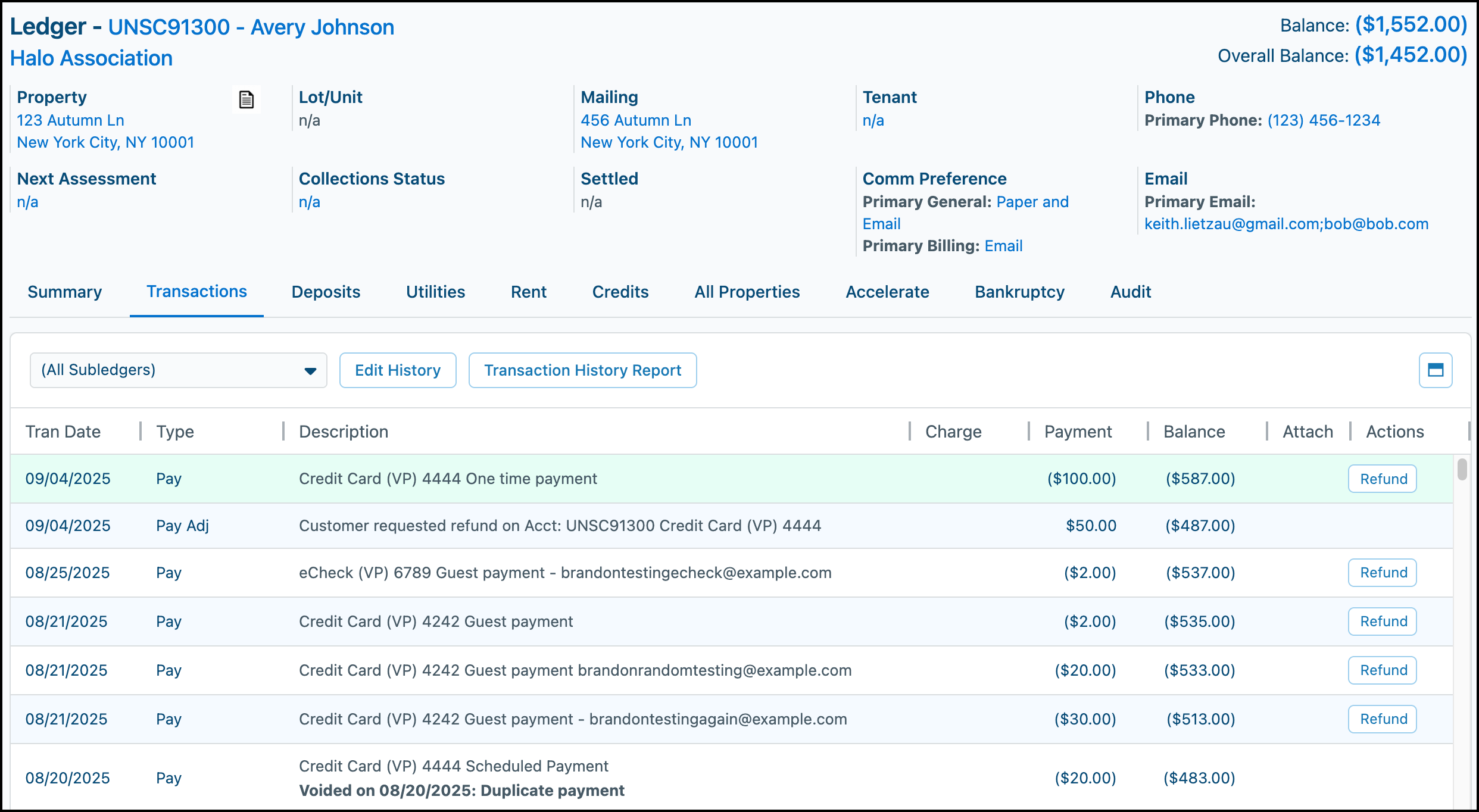Refund the $30.00 guest payment

click(x=1382, y=719)
